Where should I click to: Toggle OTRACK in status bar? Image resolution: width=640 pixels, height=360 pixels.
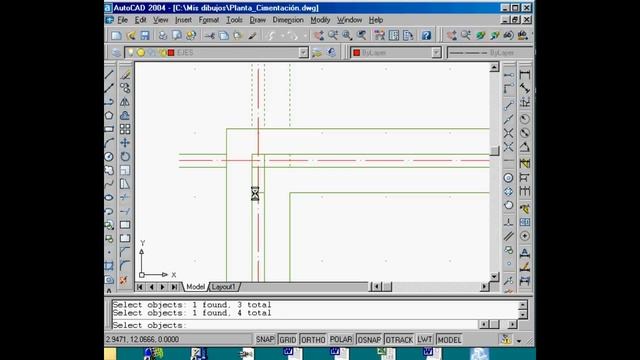(399, 340)
